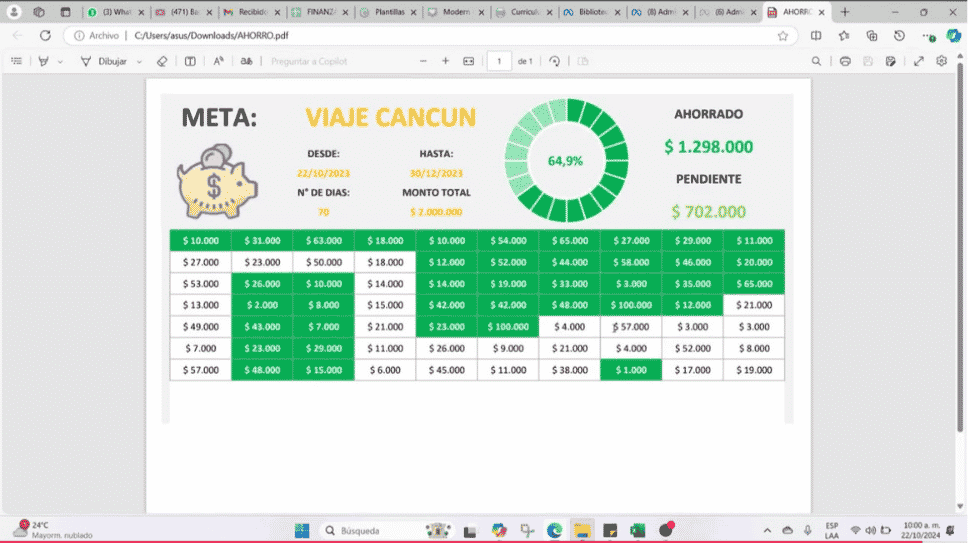Viewport: 968px width, 543px height.
Task: Click the $ 1.298.000 ahorrado amount
Action: [x=708, y=147]
